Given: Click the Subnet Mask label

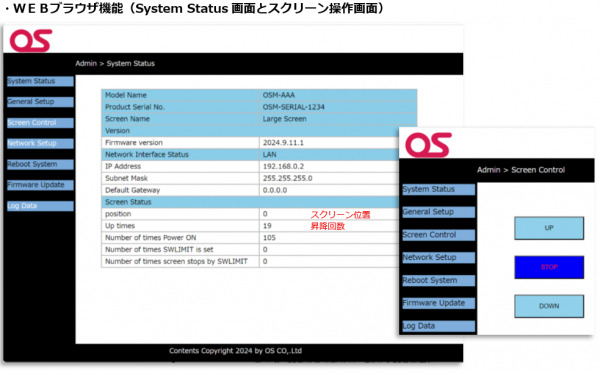Looking at the screenshot, I should click(126, 178).
